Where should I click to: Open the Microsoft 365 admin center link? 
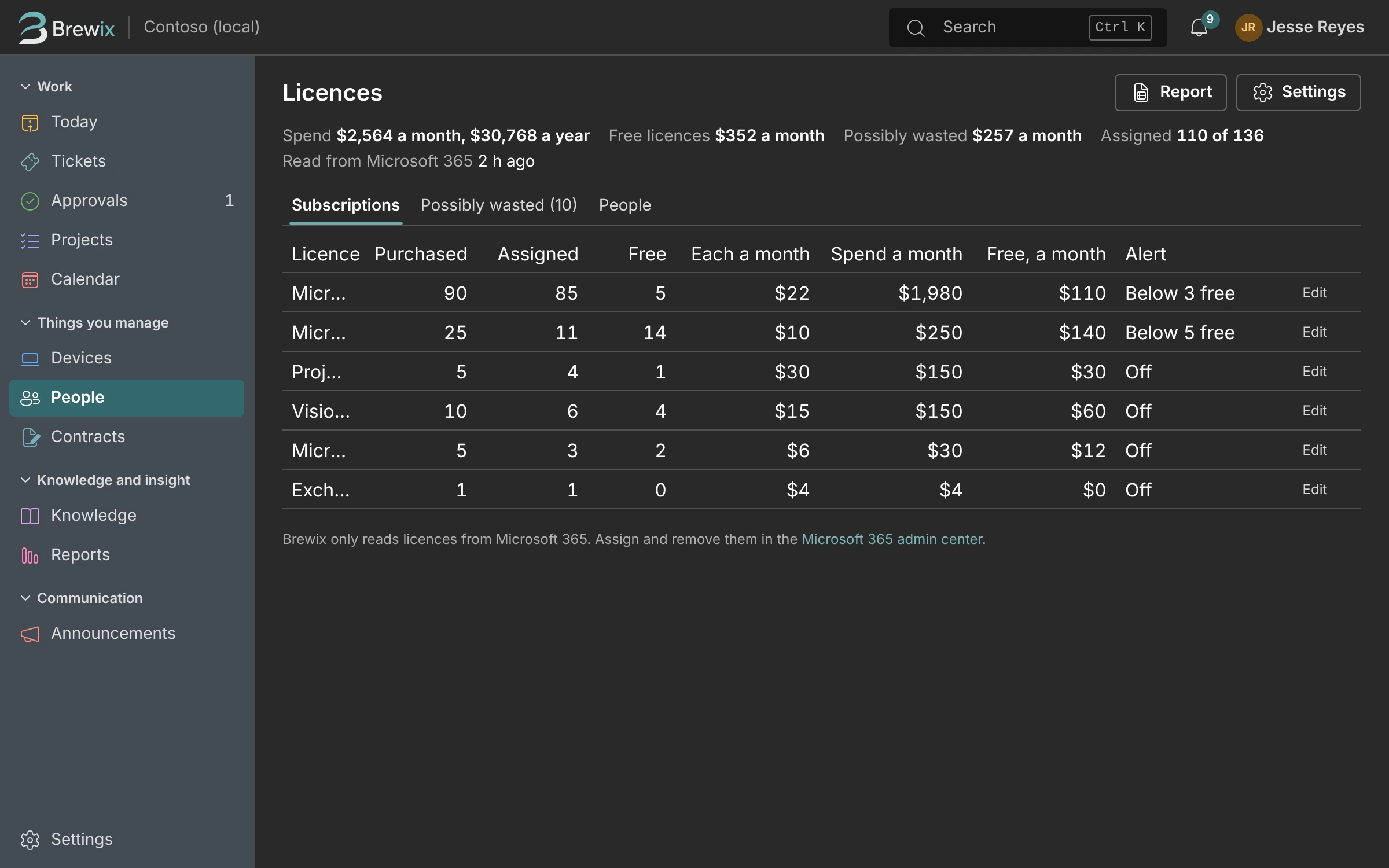pyautogui.click(x=892, y=539)
